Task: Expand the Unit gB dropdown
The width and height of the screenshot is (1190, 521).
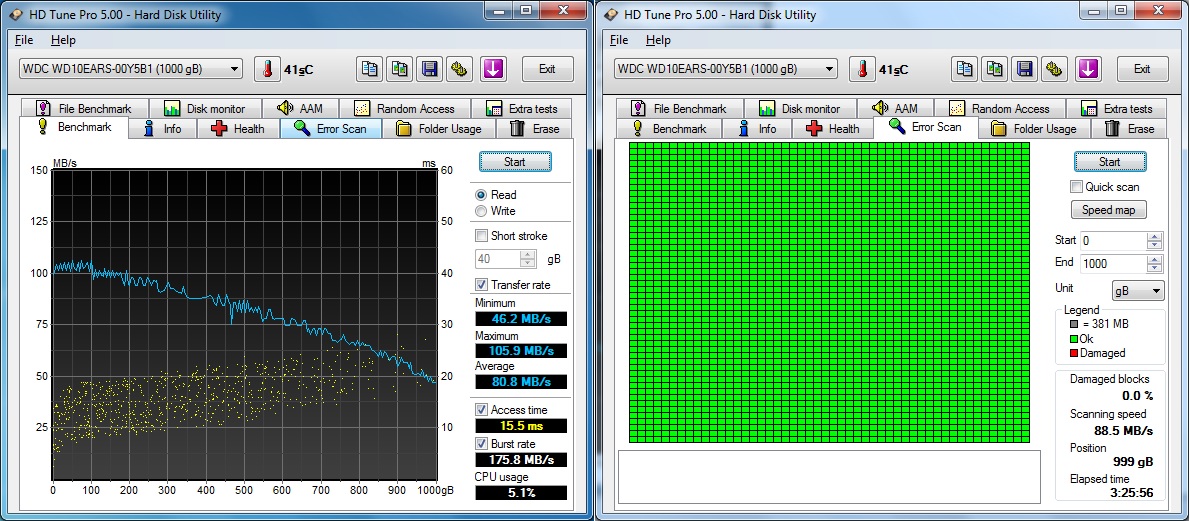Action: [1138, 290]
